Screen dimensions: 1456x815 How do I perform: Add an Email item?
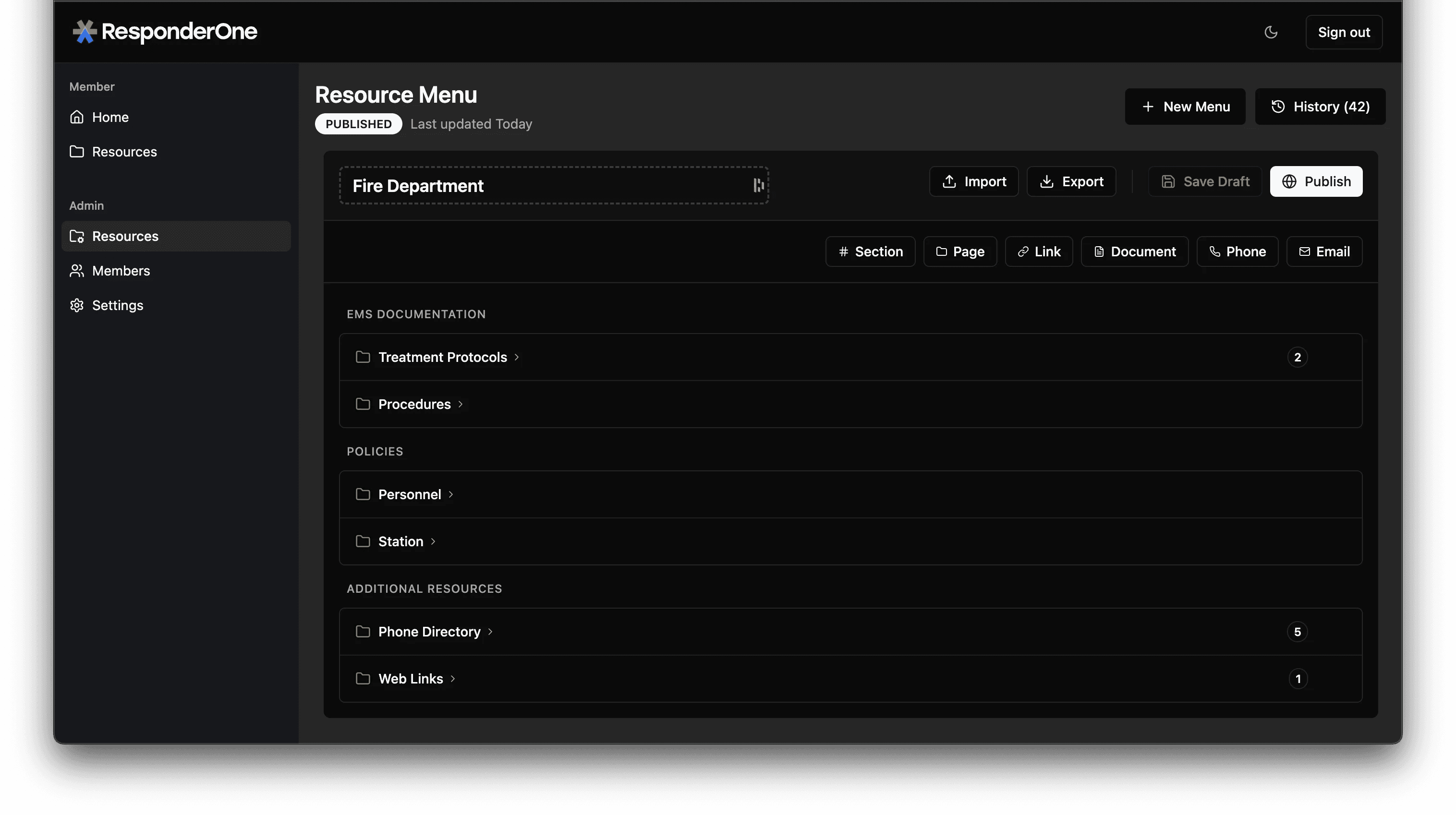pos(1324,252)
